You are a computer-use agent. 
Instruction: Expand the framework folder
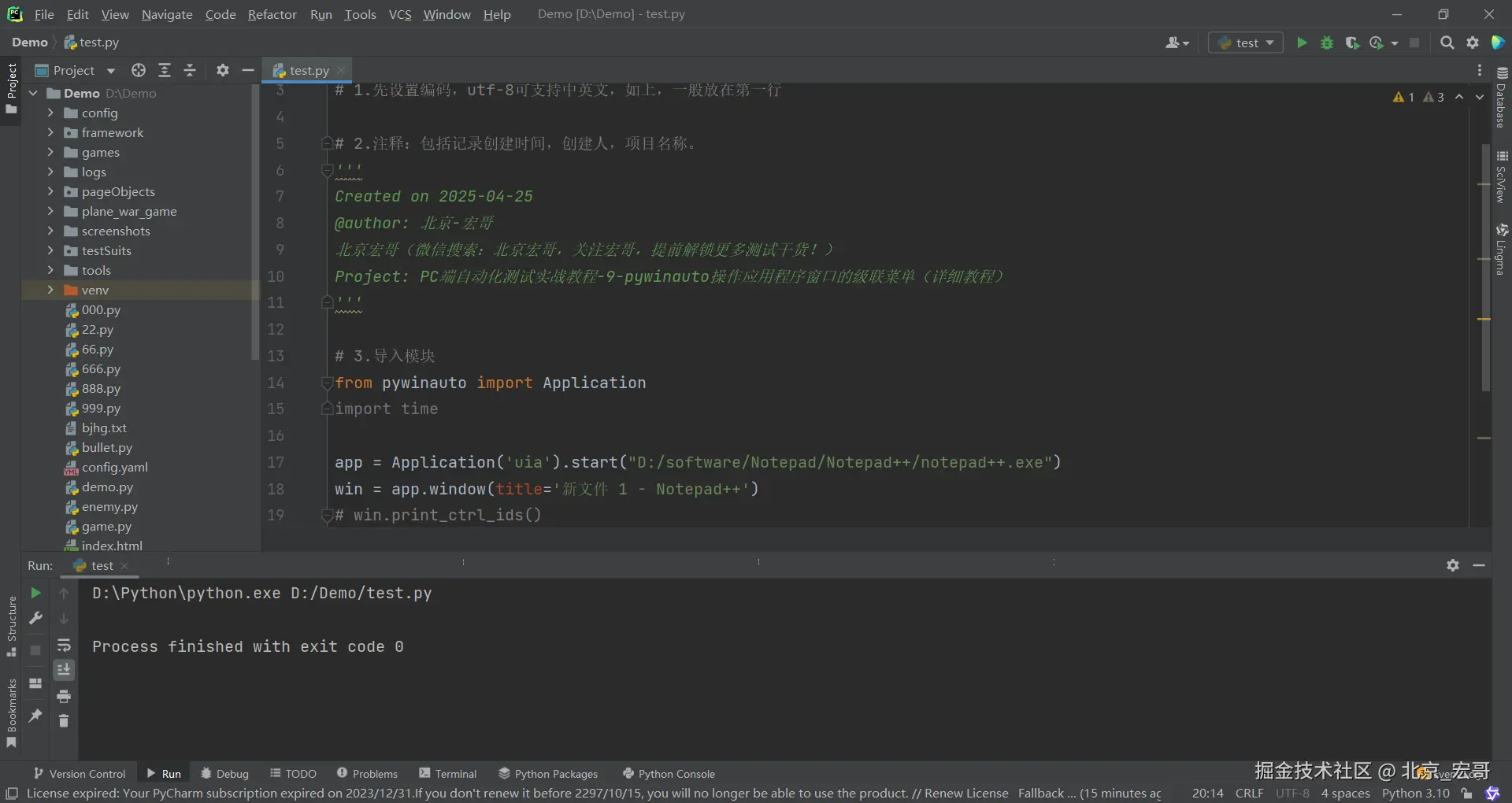[50, 132]
